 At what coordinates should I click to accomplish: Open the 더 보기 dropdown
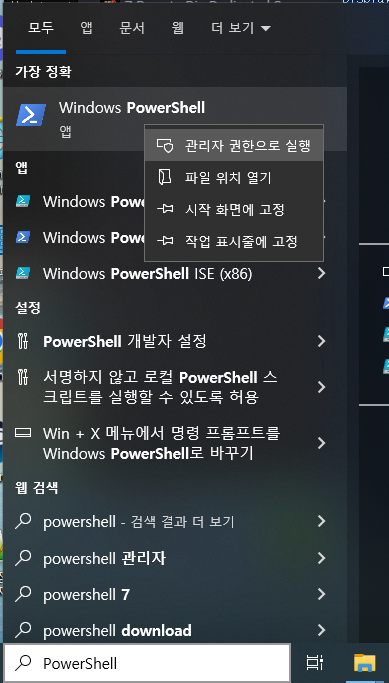tap(241, 28)
